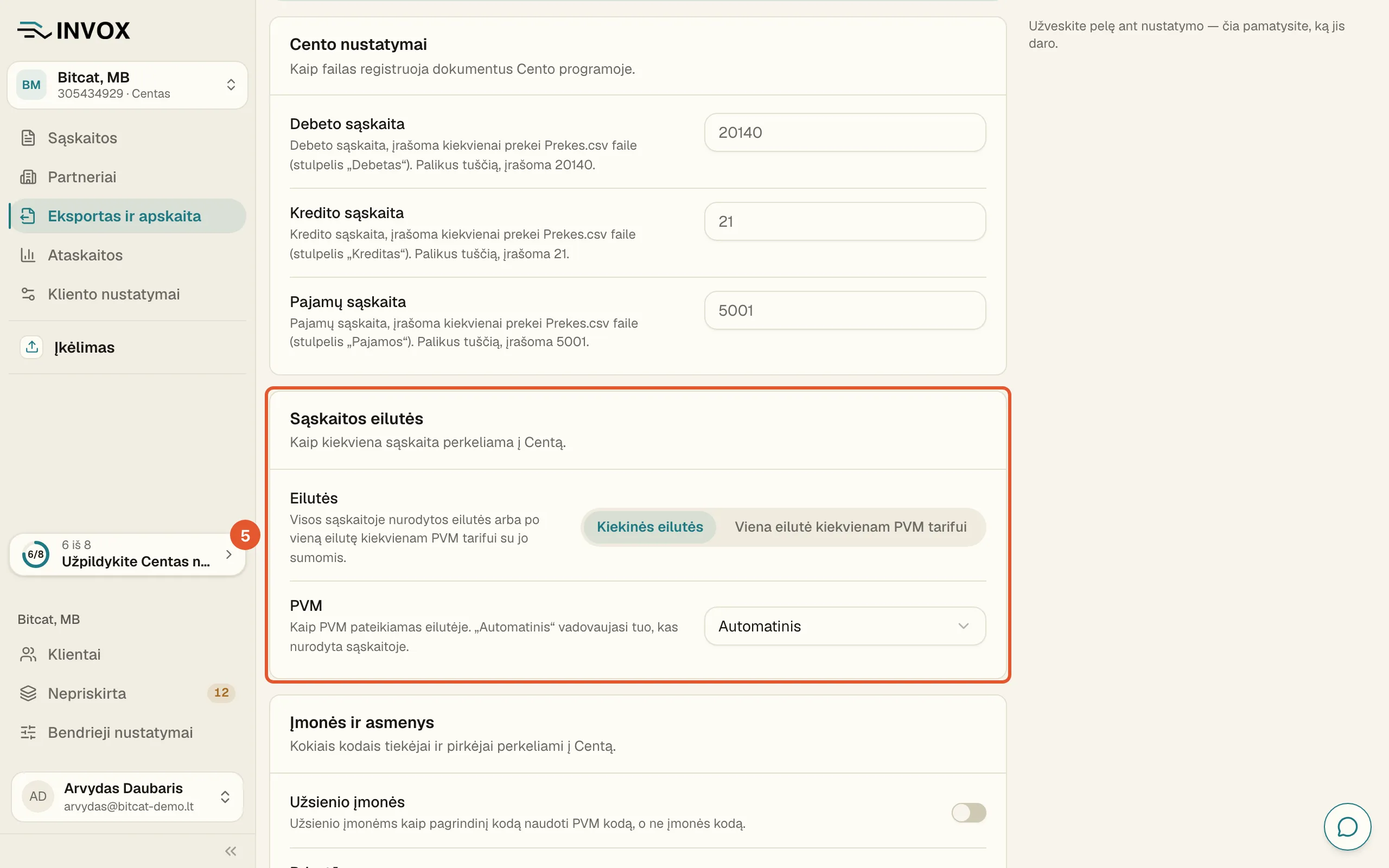This screenshot has height=868, width=1389.
Task: Open Bendrieji nustatymai link
Action: tap(128, 732)
